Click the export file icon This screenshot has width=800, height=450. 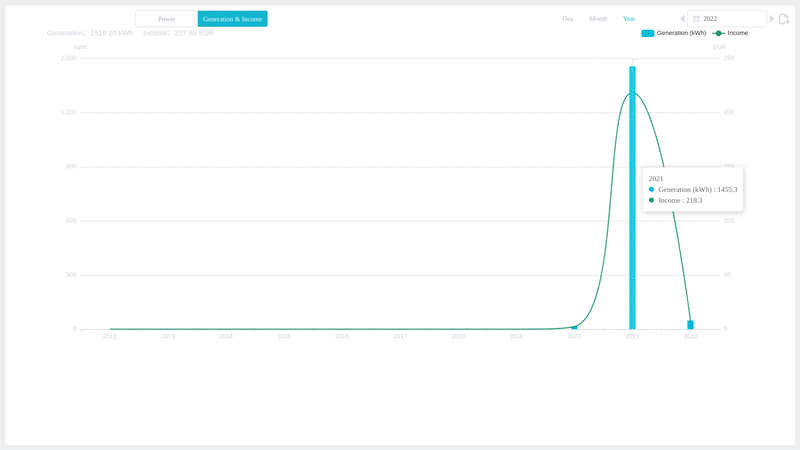pos(784,19)
